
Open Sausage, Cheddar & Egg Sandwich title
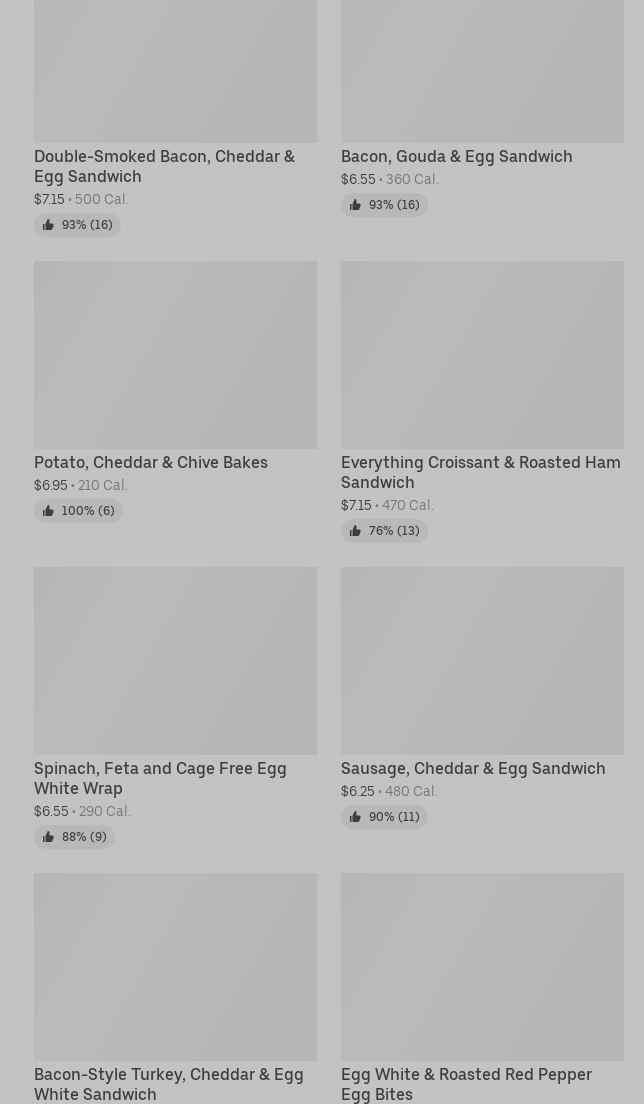point(473,768)
